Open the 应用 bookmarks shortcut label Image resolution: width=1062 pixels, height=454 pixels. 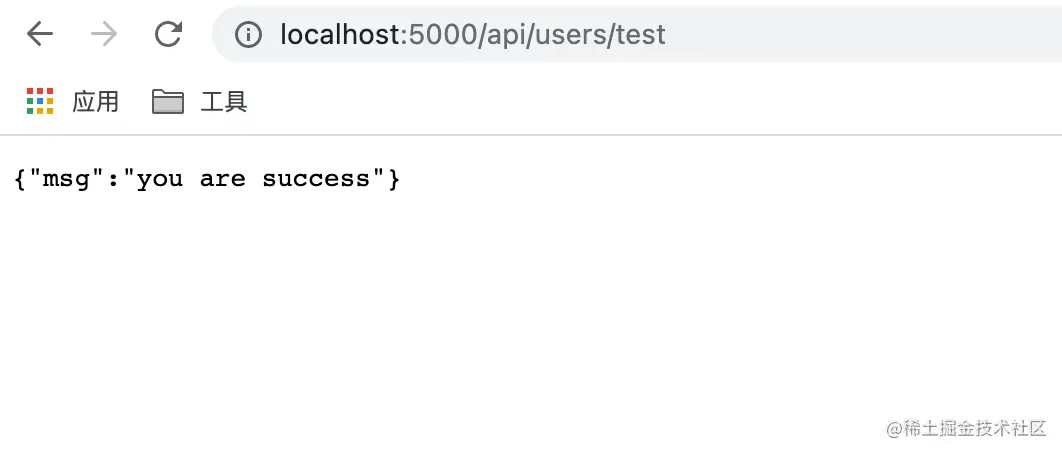tap(96, 101)
